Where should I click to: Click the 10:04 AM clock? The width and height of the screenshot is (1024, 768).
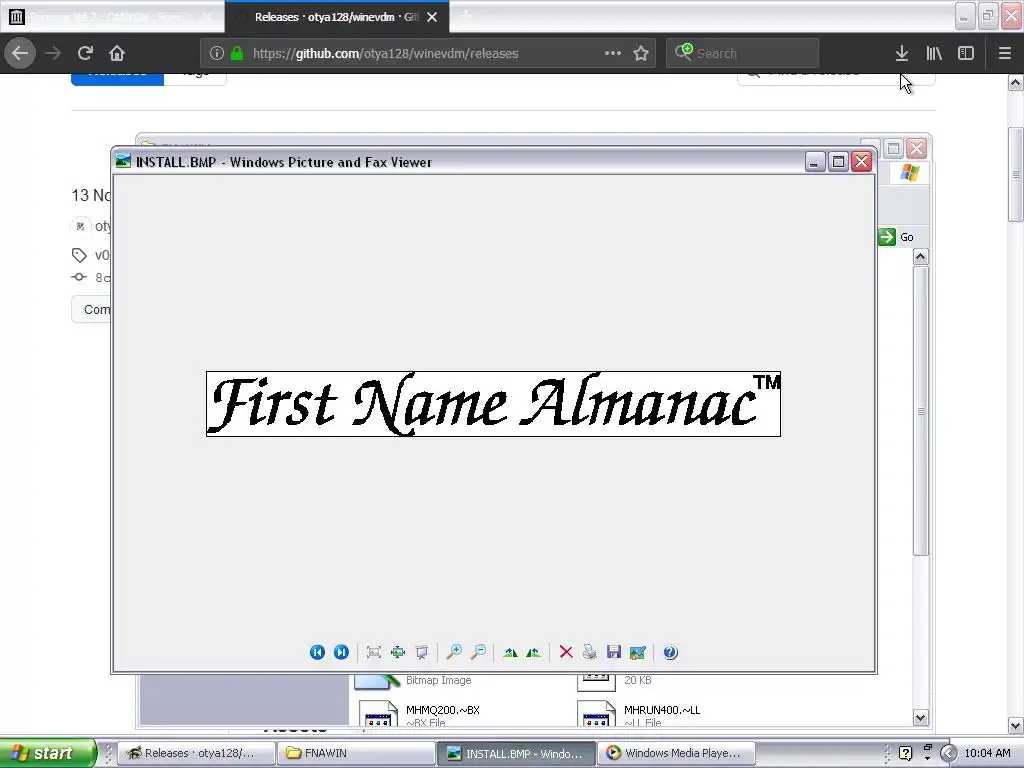tap(987, 753)
